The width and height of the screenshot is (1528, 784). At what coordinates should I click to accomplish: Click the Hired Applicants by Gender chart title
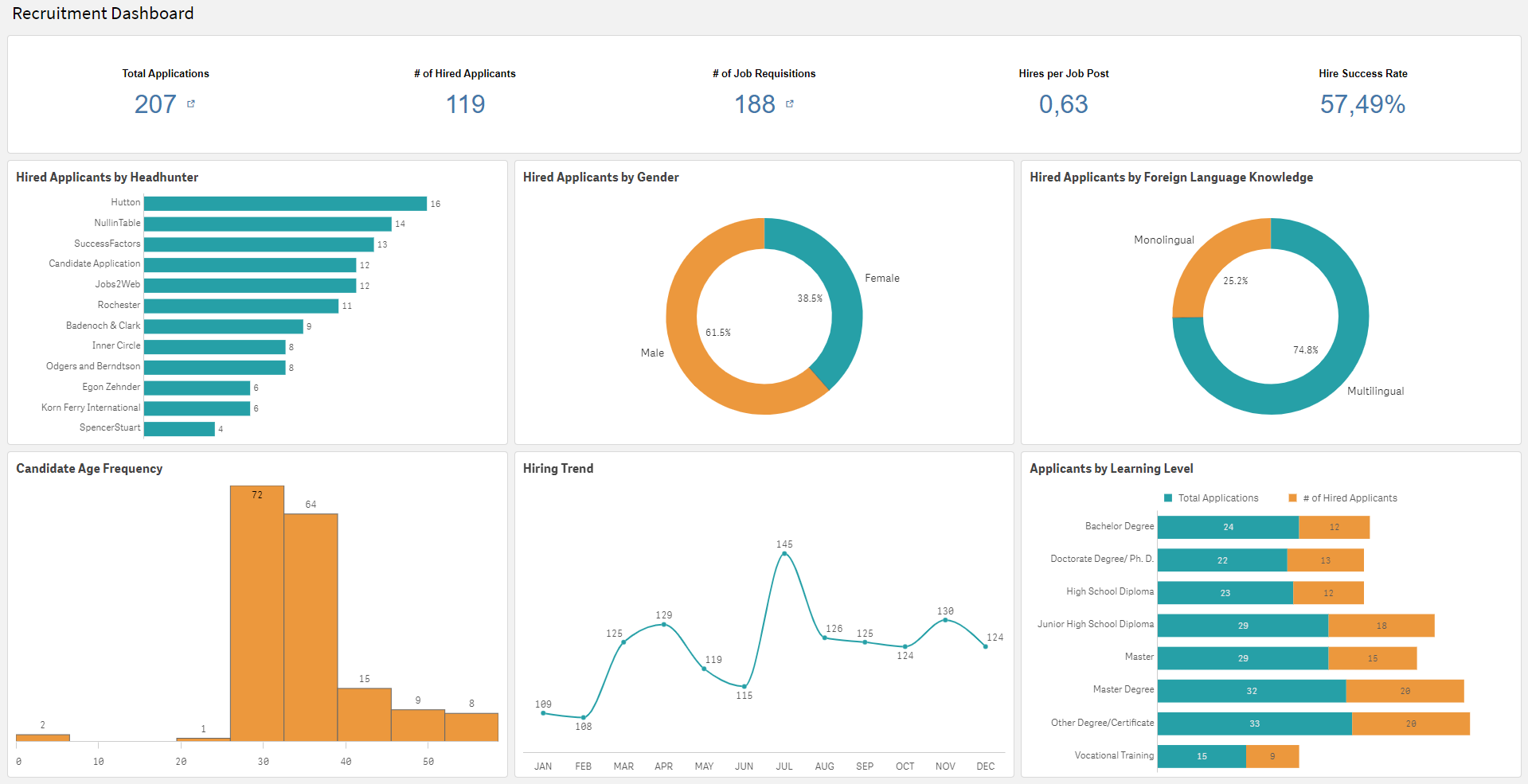pyautogui.click(x=601, y=177)
